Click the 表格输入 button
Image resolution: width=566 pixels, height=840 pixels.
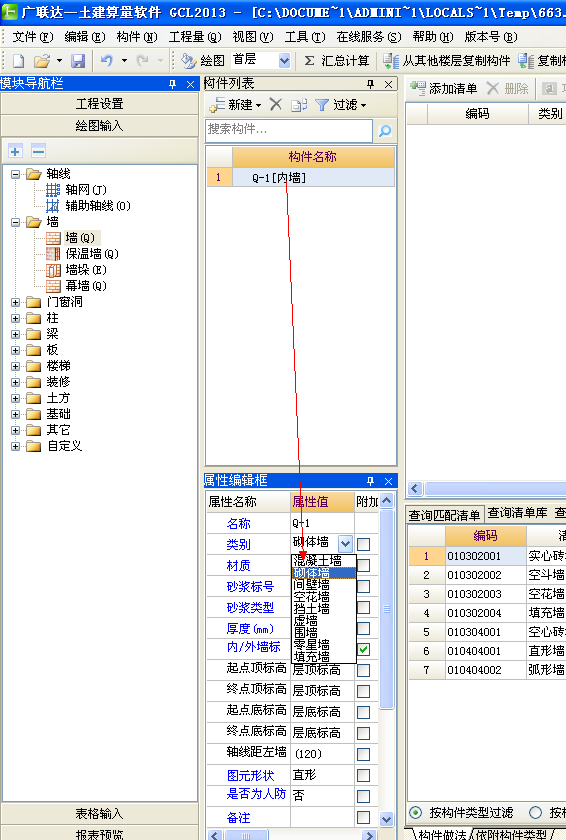(100, 814)
